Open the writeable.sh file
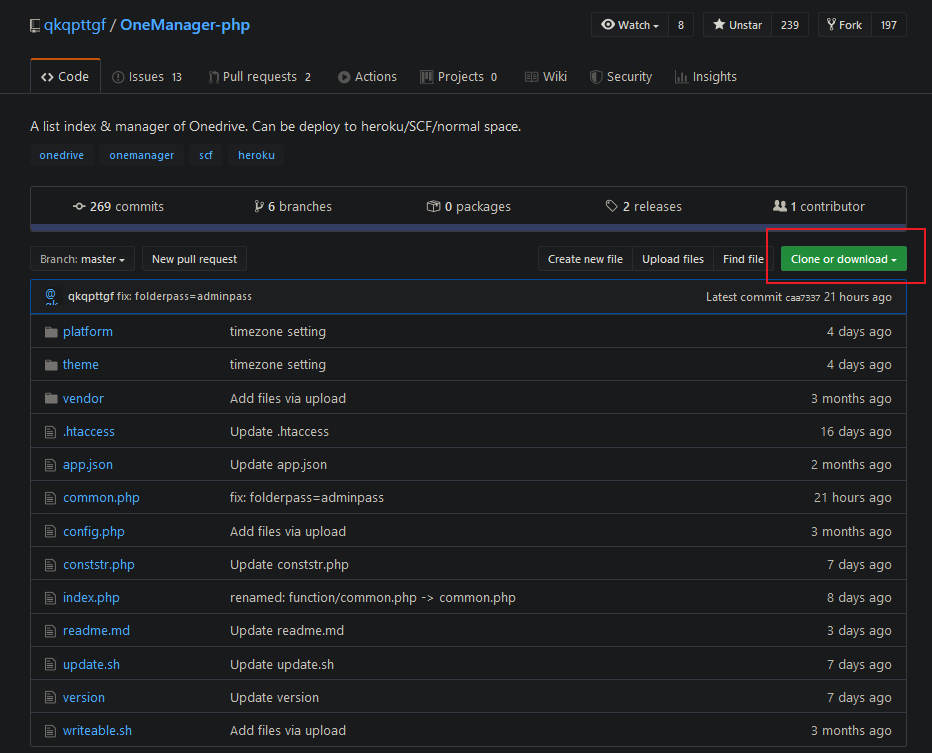Viewport: 932px width, 753px height. pyautogui.click(x=97, y=730)
